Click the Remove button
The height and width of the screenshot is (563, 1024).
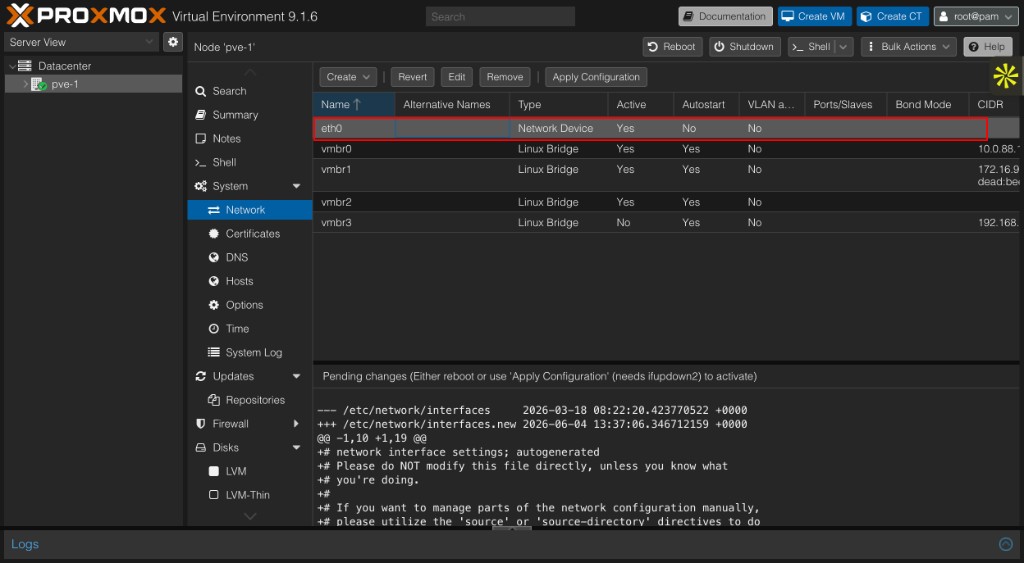505,77
